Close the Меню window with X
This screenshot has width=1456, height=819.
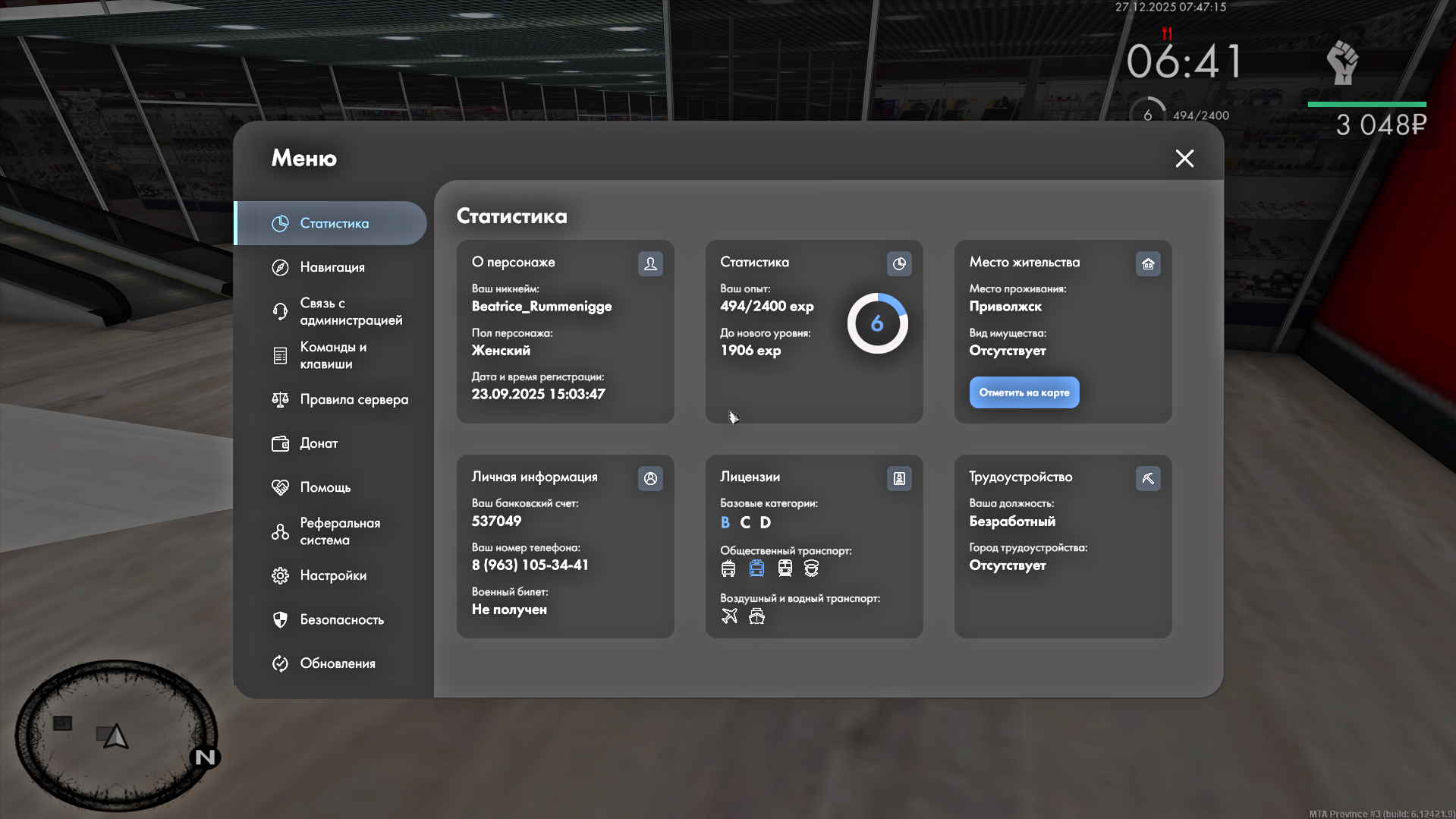click(x=1184, y=158)
